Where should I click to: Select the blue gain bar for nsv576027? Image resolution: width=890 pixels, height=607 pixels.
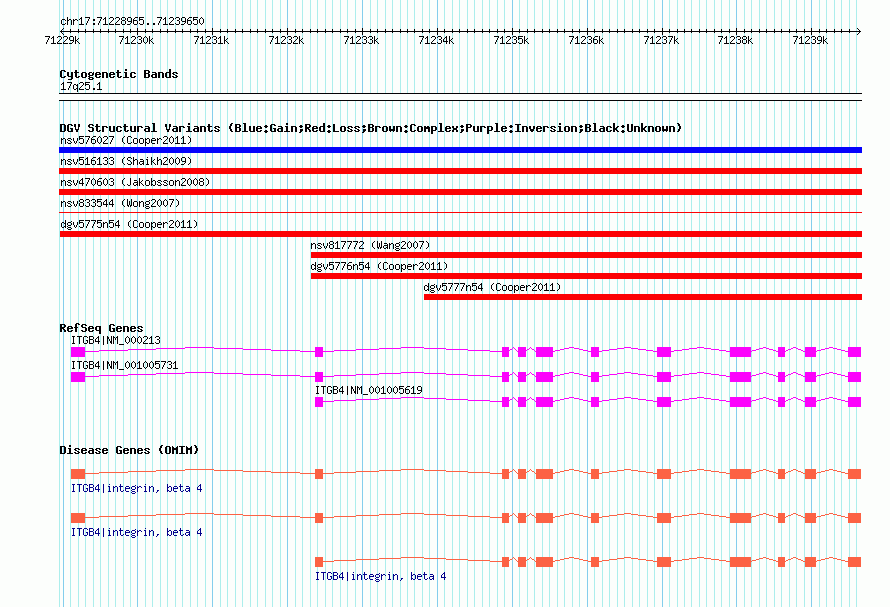point(460,150)
